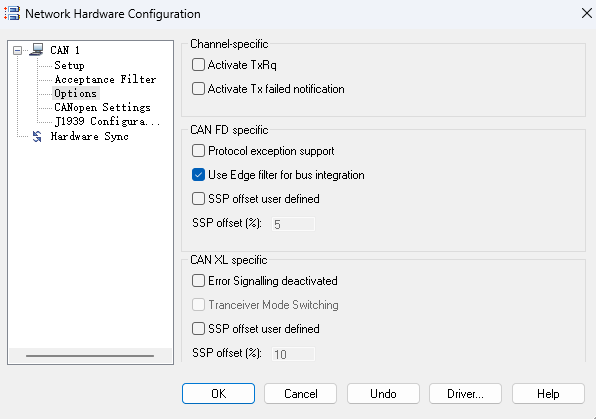
Task: Select Hardware Sync in the tree
Action: pos(90,136)
